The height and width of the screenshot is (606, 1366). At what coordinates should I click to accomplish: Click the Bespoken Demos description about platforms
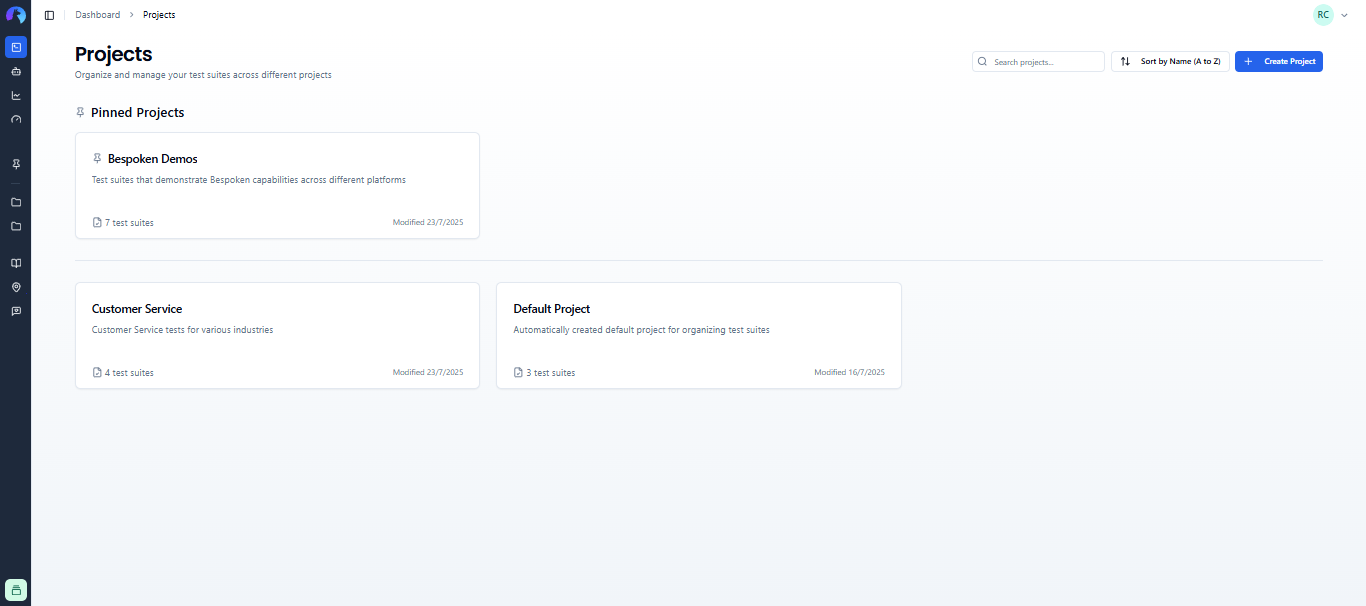point(249,180)
